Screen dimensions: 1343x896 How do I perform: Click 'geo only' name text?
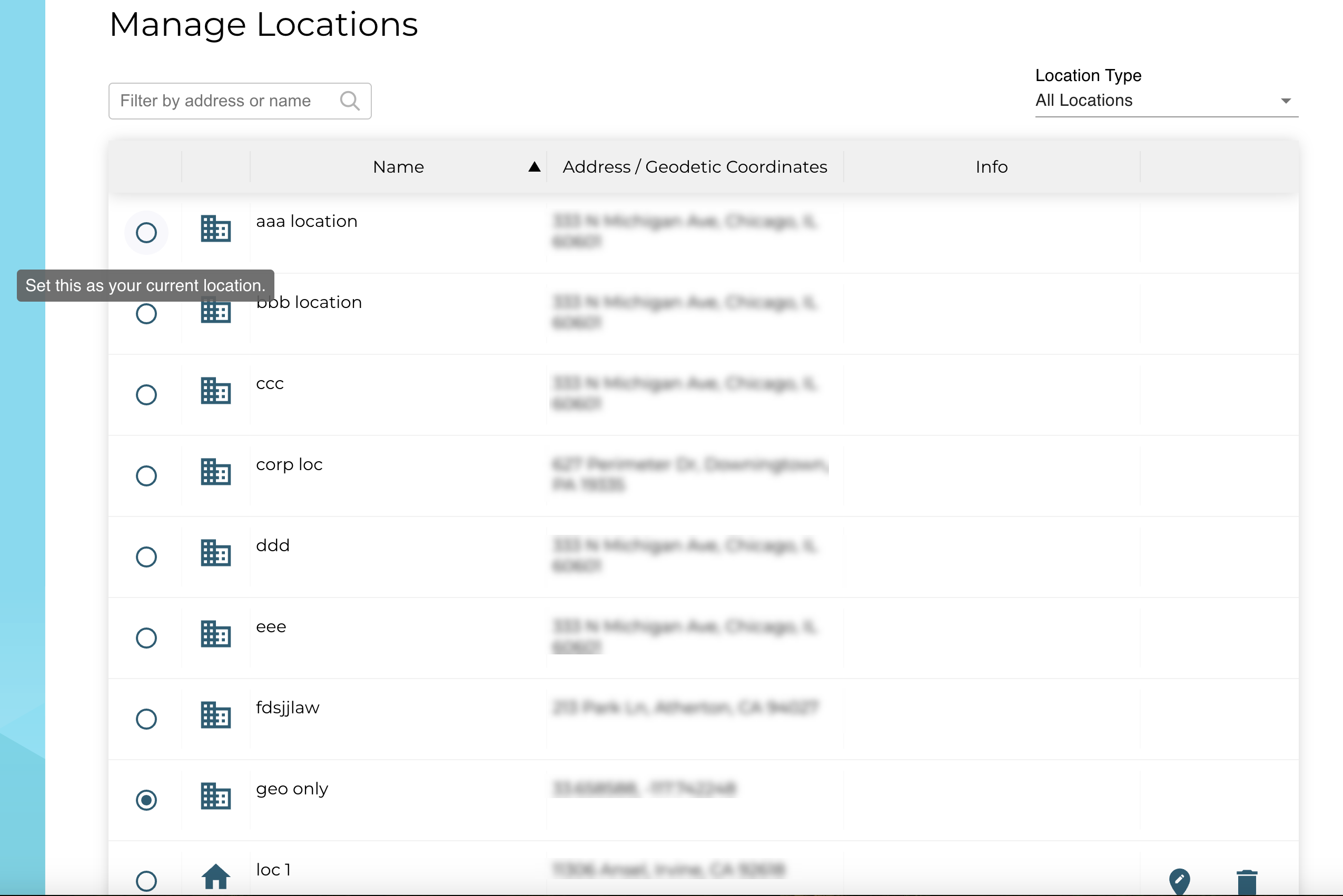click(292, 790)
